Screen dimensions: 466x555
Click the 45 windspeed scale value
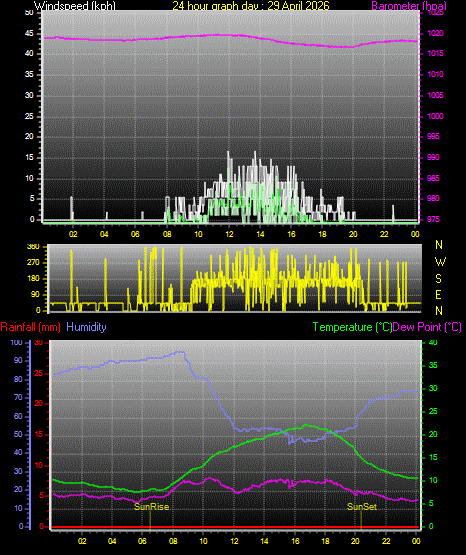coord(29,33)
